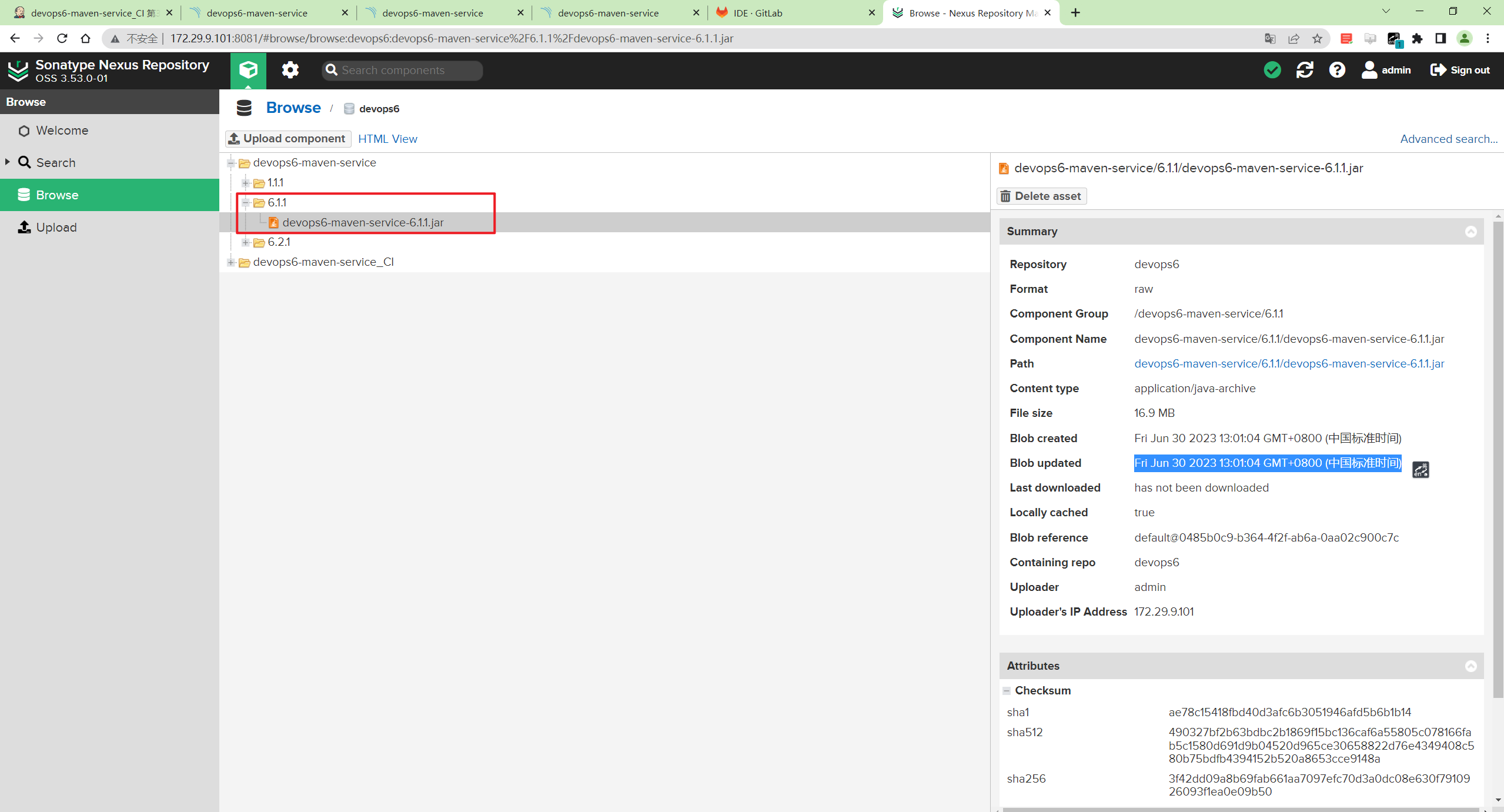Click the vertical scrollbar of details panel
This screenshot has width=1504, height=812.
[1498, 459]
